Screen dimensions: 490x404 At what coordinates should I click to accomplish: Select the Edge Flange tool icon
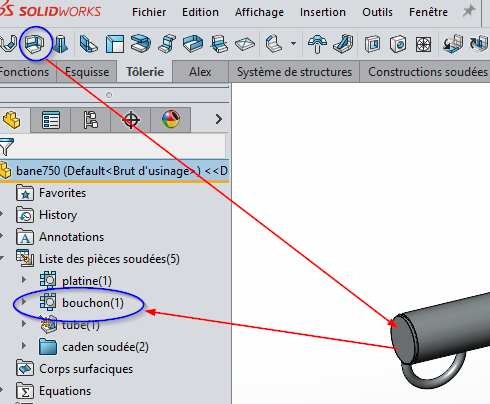coord(89,44)
